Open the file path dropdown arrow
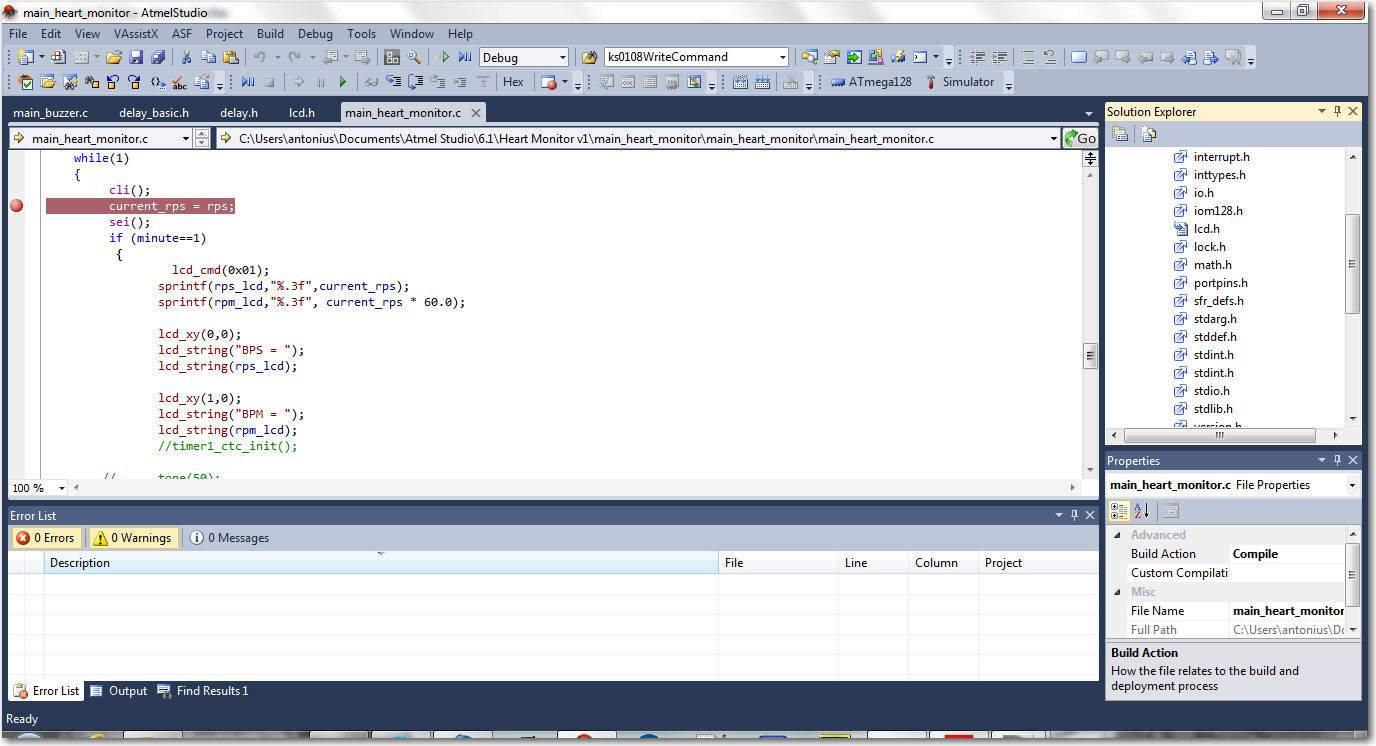The image size is (1376, 746). tap(1054, 138)
